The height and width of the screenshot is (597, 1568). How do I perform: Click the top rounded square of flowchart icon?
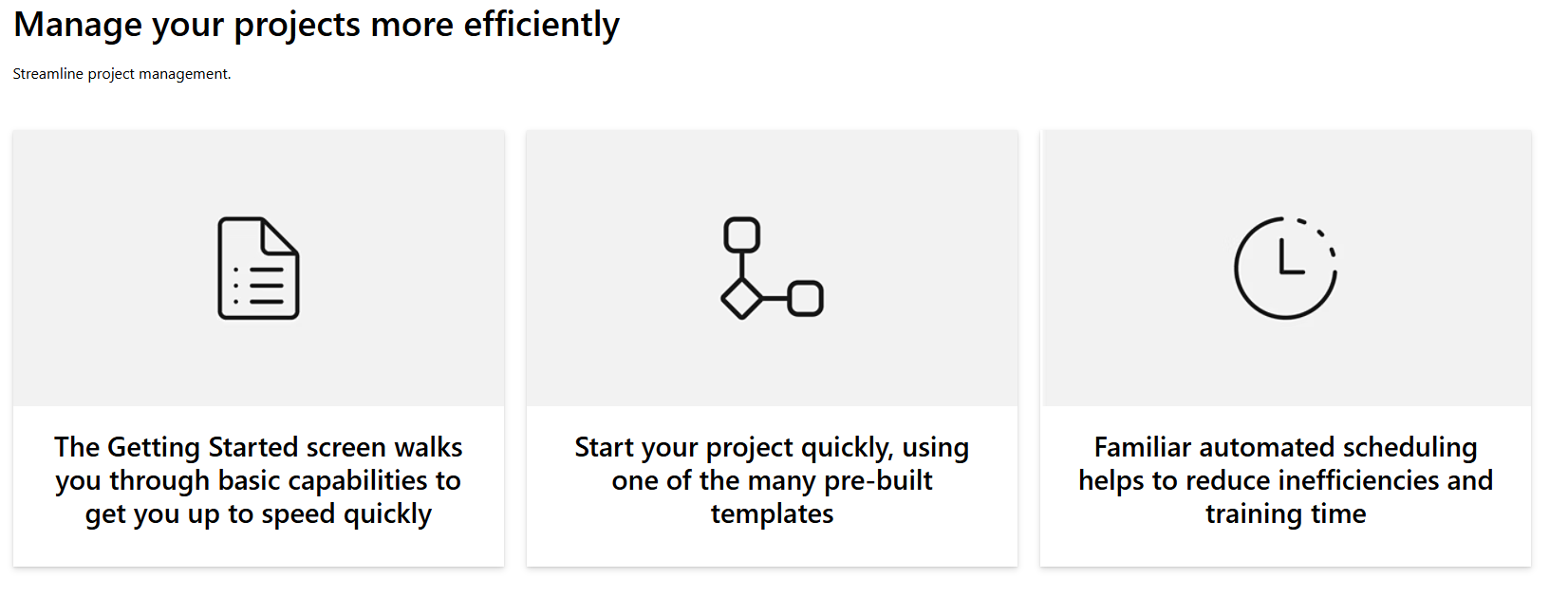pos(742,234)
